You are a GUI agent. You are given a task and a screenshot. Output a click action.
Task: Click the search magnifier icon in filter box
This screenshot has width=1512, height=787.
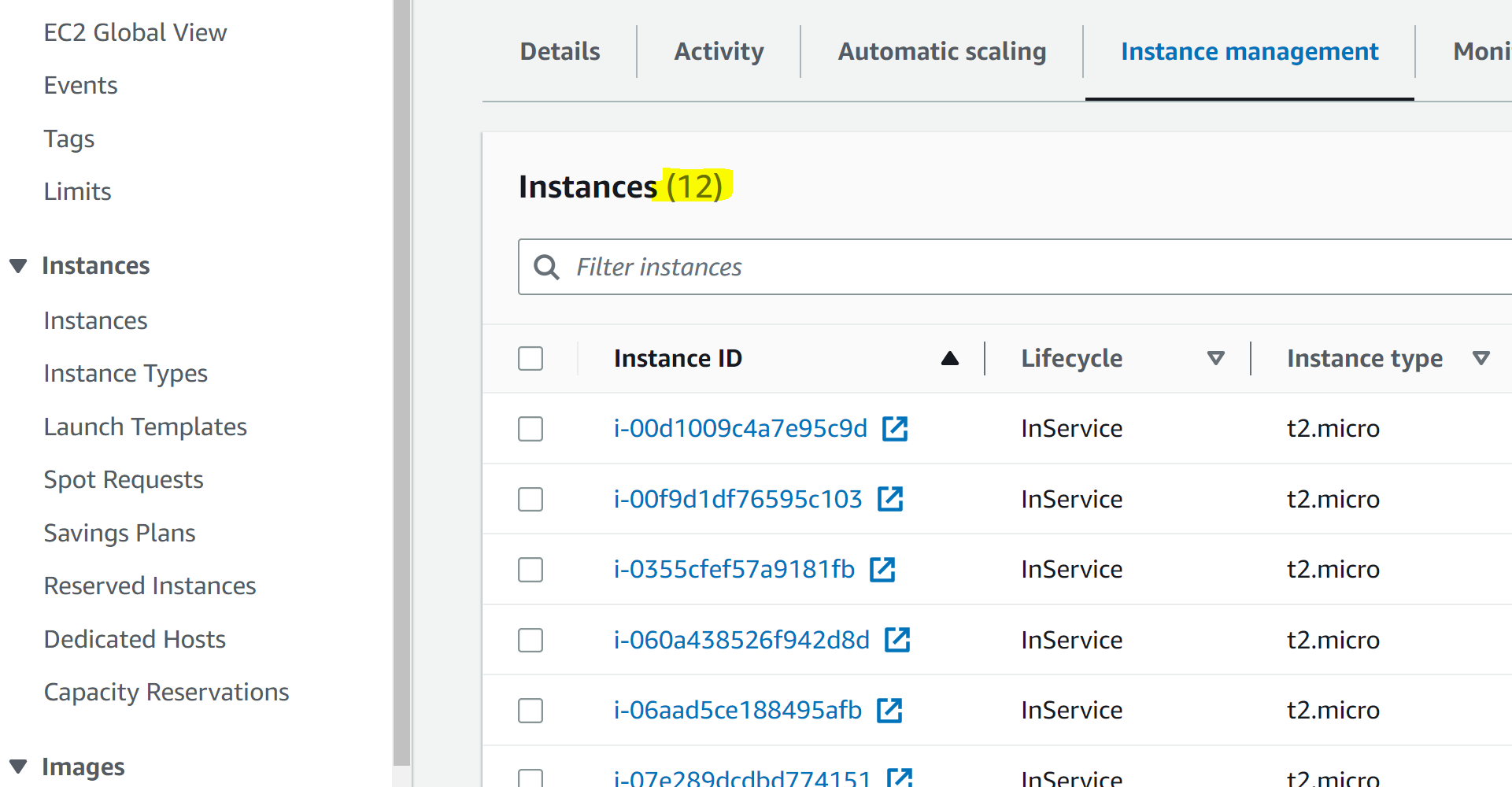click(546, 268)
